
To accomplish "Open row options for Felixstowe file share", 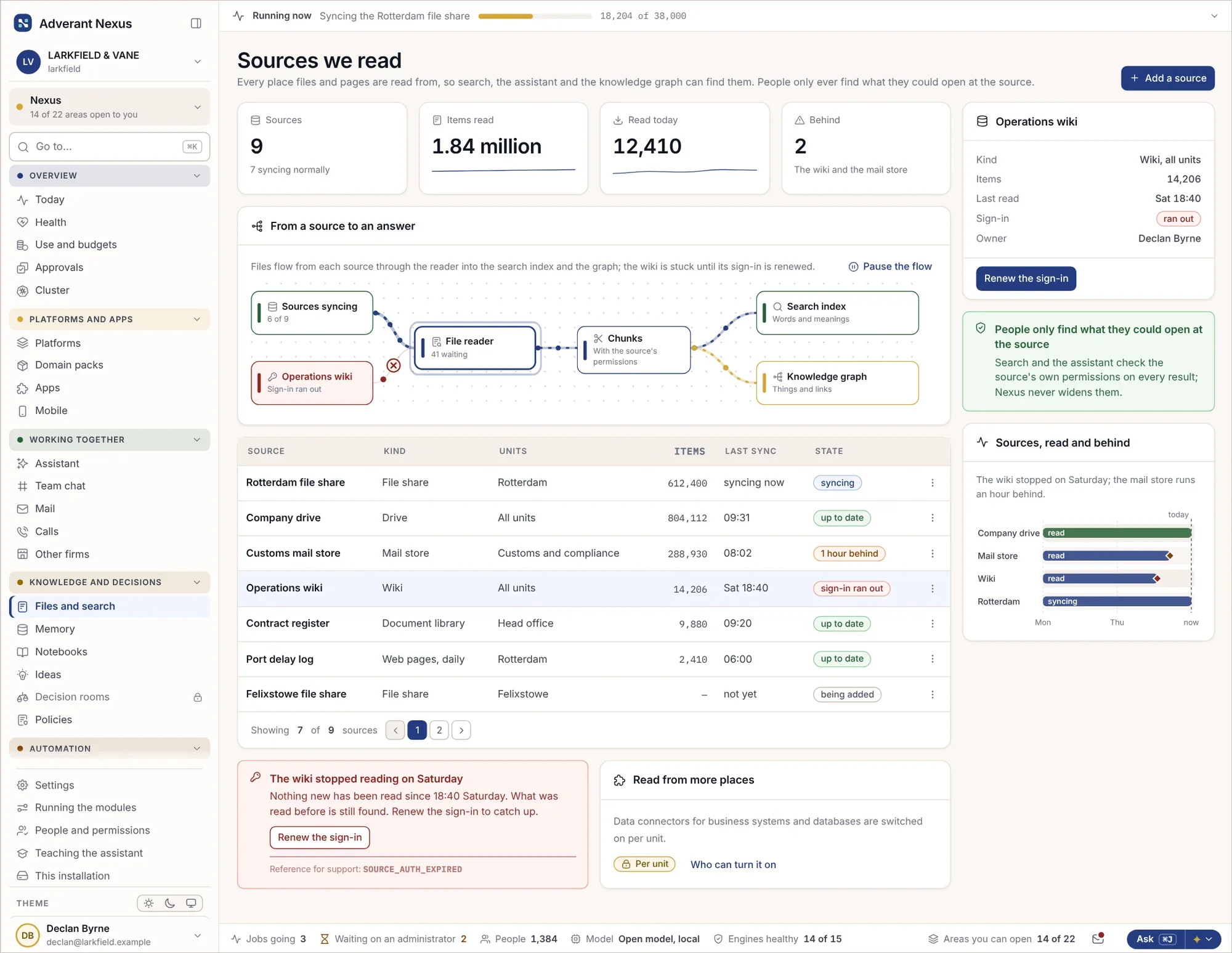I will [932, 694].
